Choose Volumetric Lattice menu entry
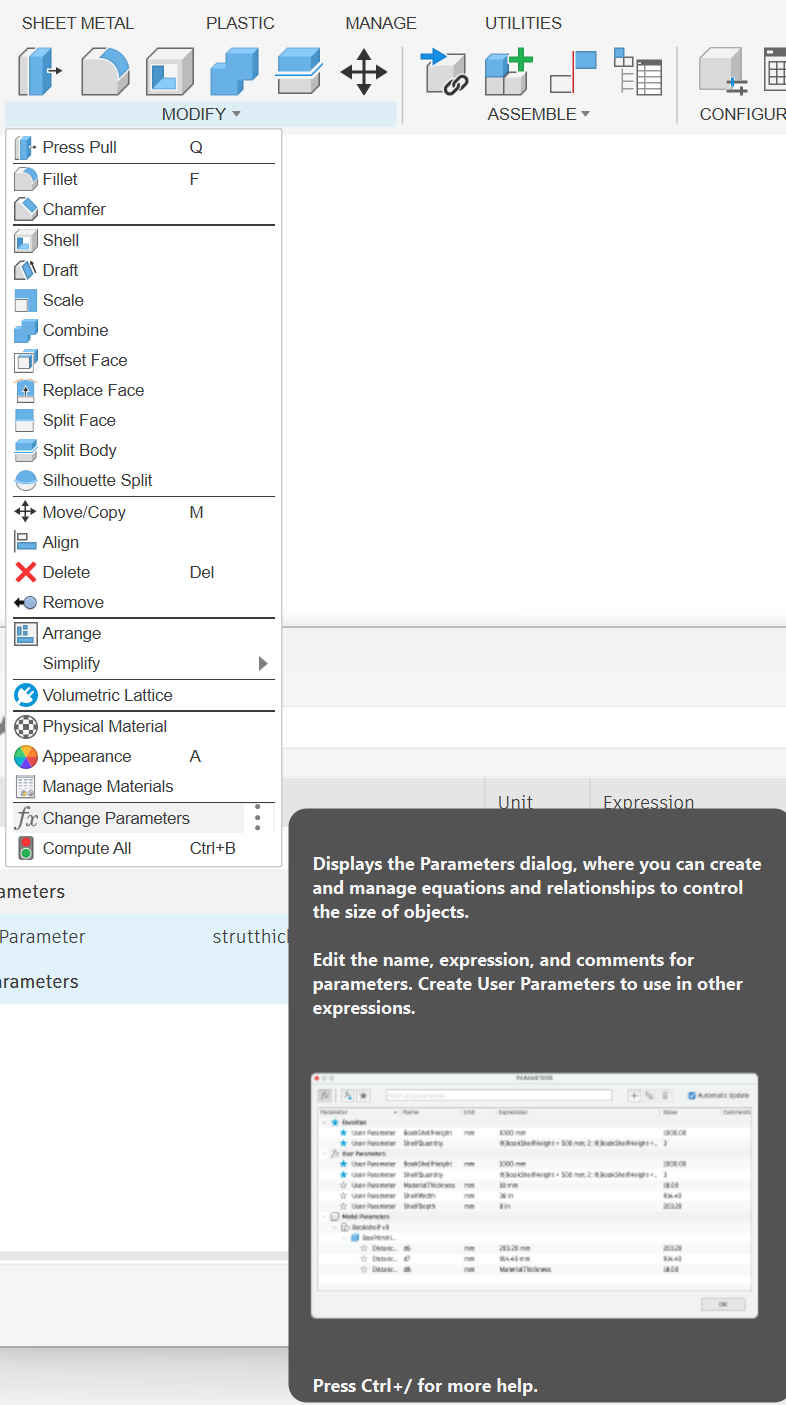The height and width of the screenshot is (1405, 786). coord(144,695)
